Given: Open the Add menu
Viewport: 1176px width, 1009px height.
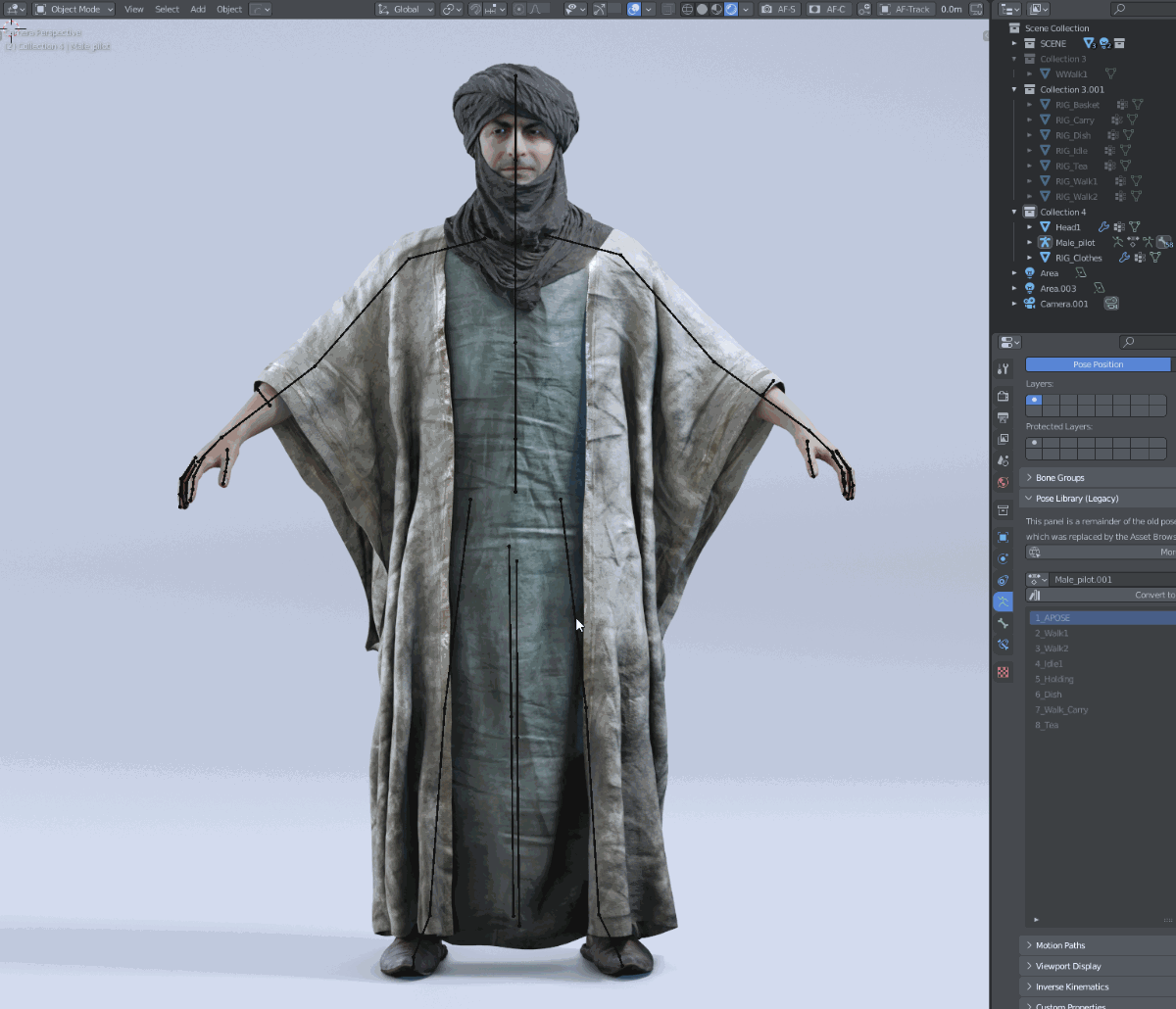Looking at the screenshot, I should click(198, 9).
